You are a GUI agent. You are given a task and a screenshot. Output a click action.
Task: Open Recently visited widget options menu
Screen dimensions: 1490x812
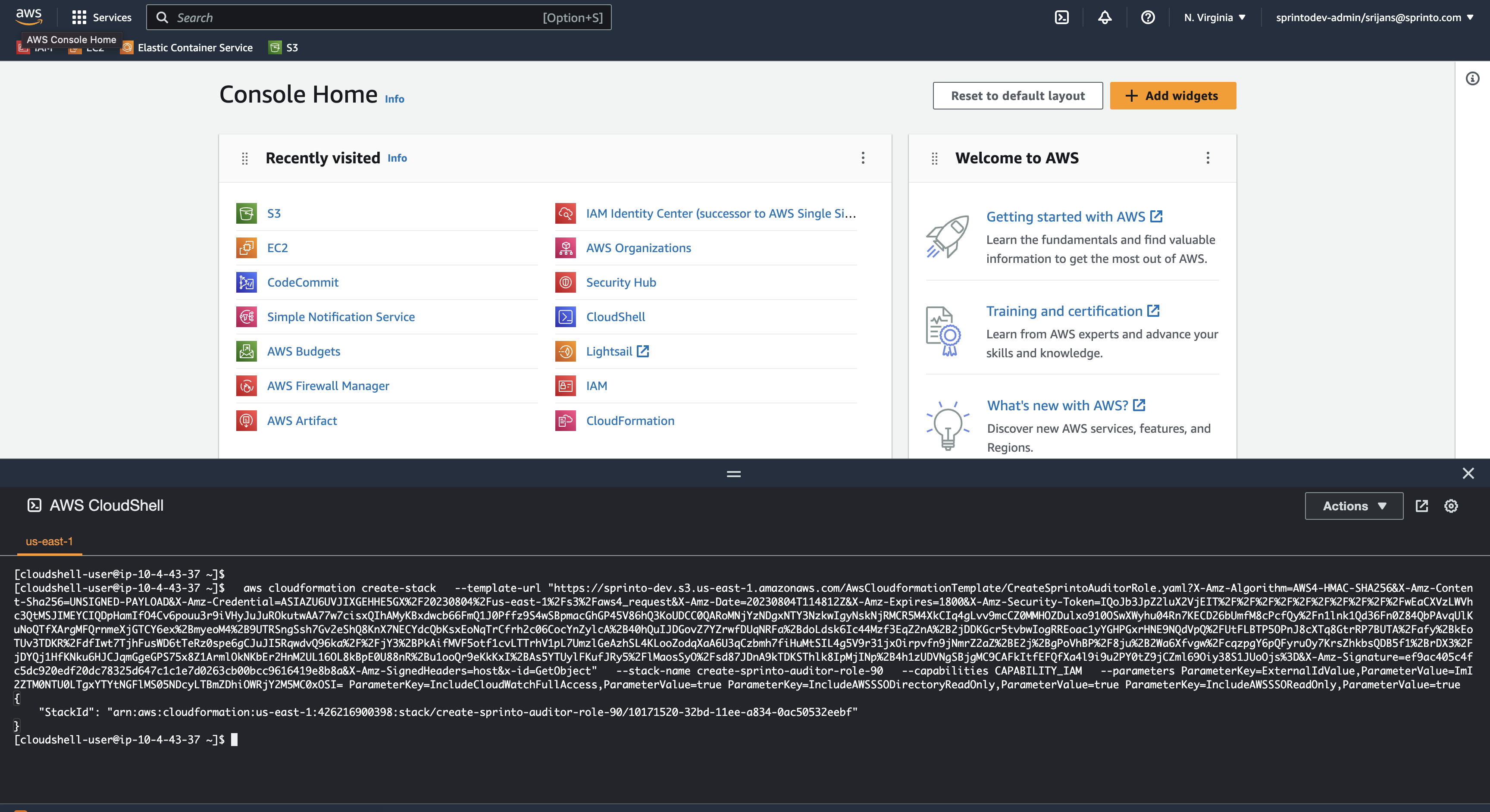tap(862, 158)
